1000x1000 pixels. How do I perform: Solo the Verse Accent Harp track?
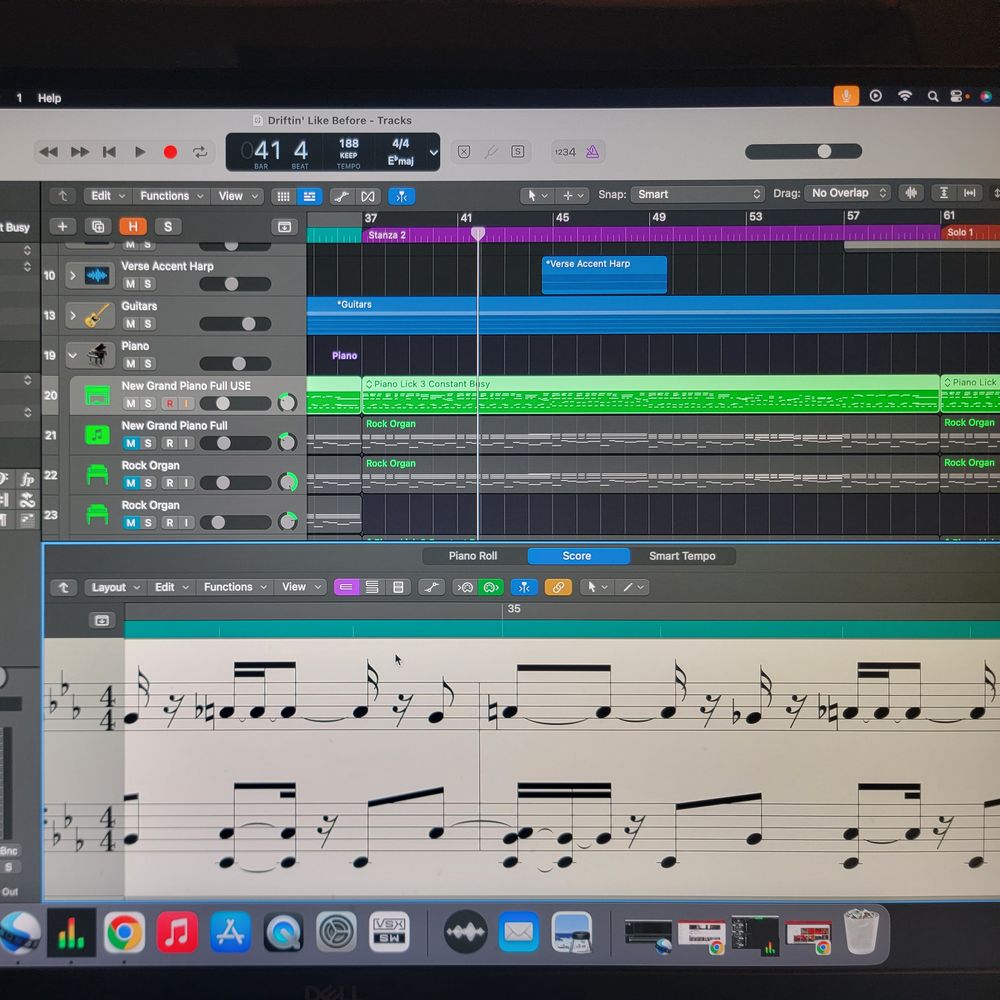pos(147,284)
